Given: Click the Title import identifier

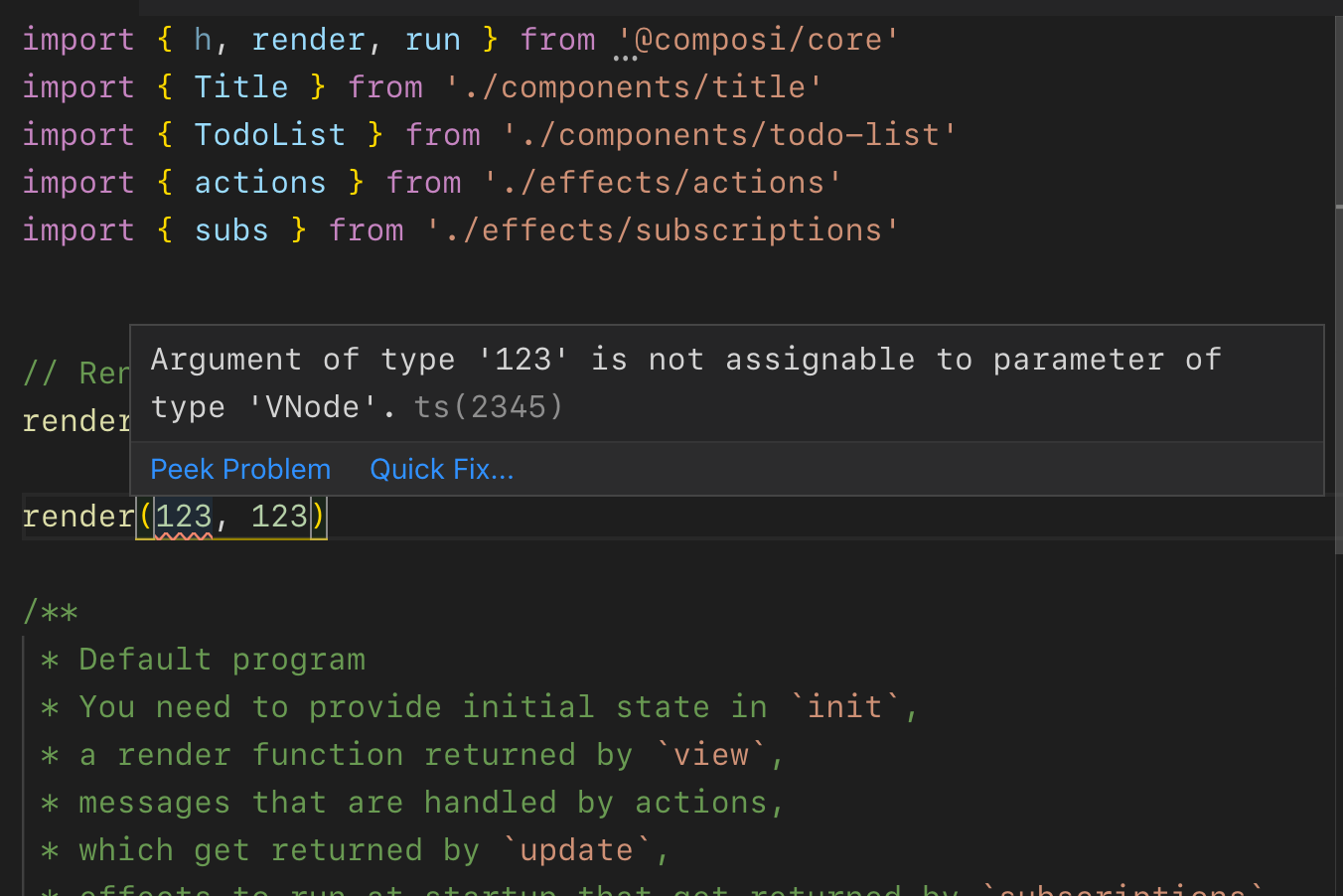Looking at the screenshot, I should (241, 87).
